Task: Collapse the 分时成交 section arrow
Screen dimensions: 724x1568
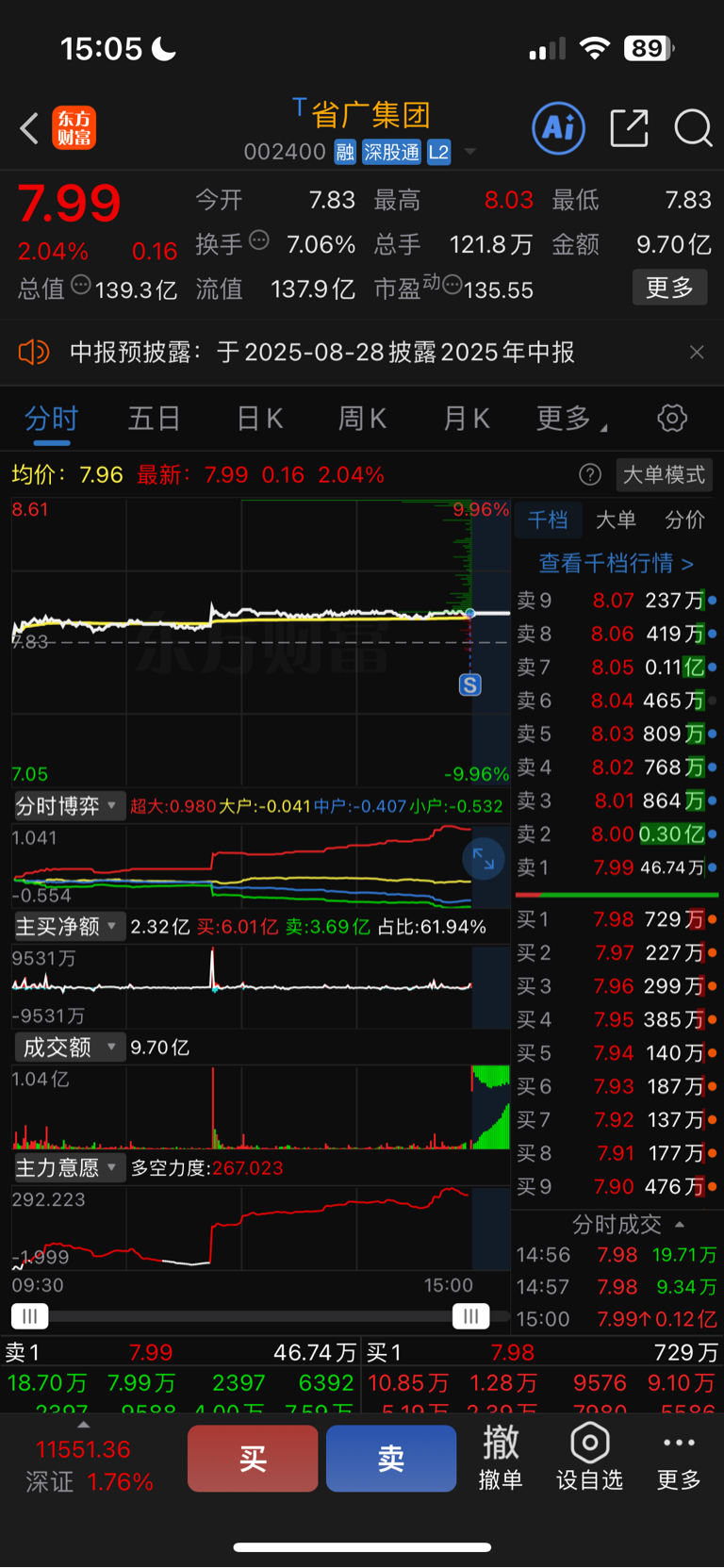Action: tap(680, 1225)
